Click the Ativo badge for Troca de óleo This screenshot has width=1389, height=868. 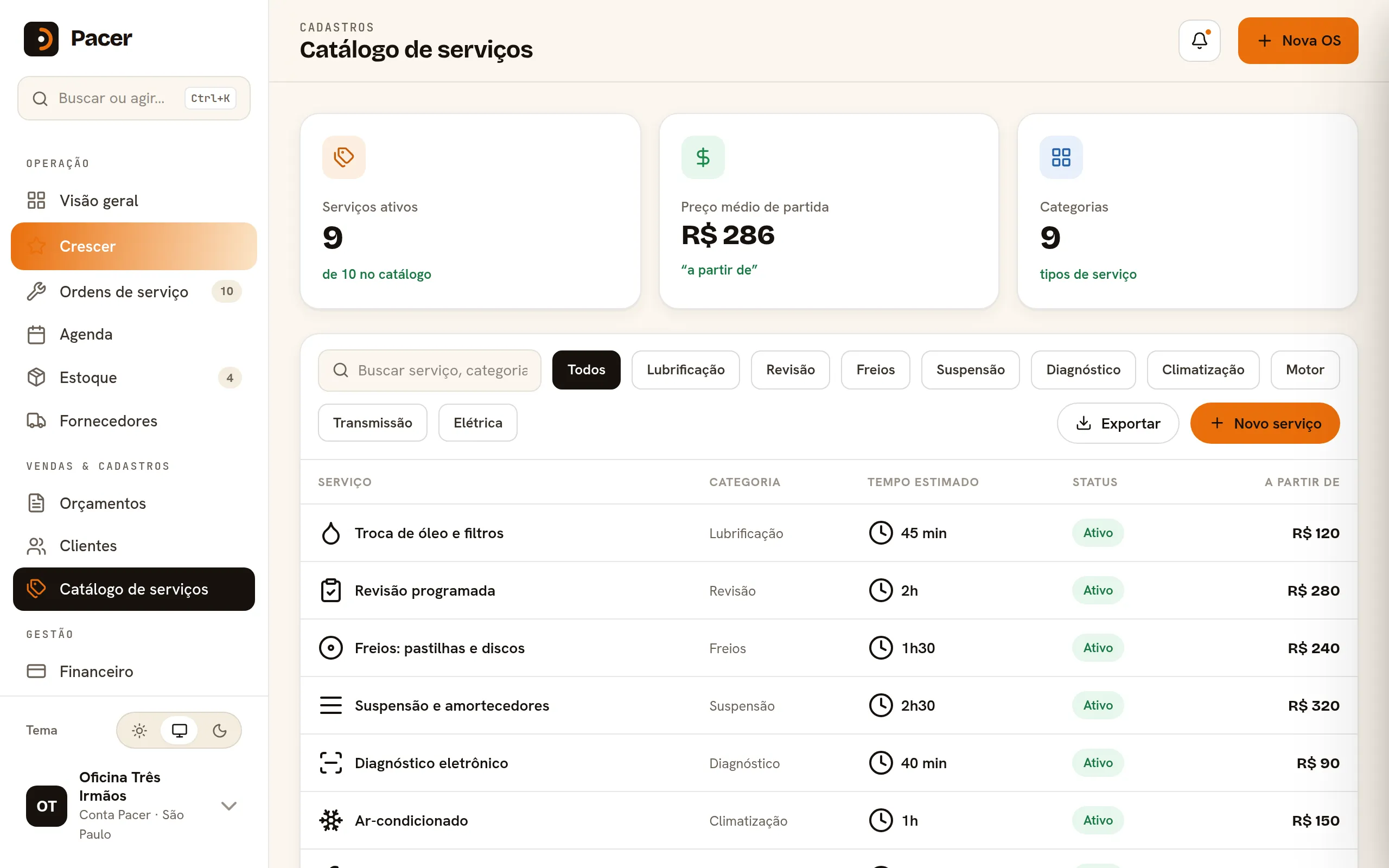1098,533
